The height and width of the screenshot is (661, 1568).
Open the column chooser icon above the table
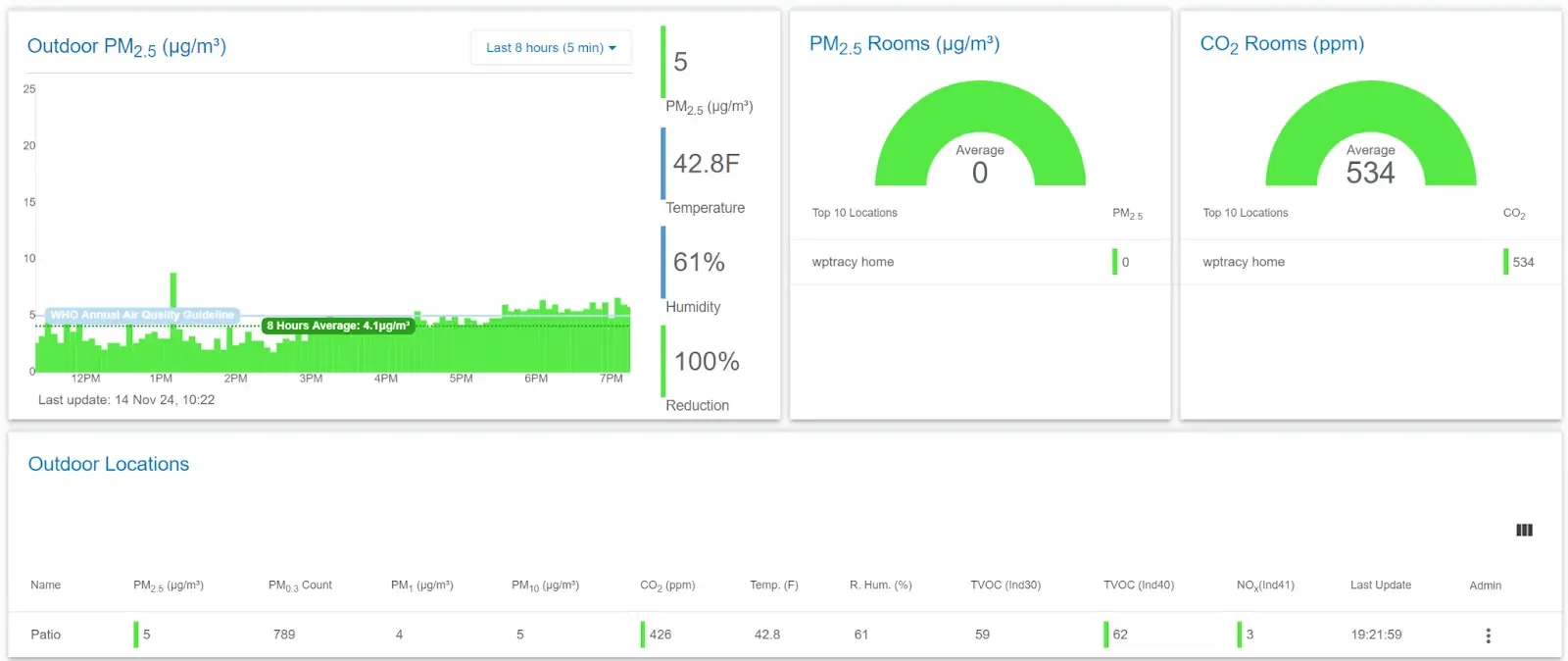pos(1524,531)
